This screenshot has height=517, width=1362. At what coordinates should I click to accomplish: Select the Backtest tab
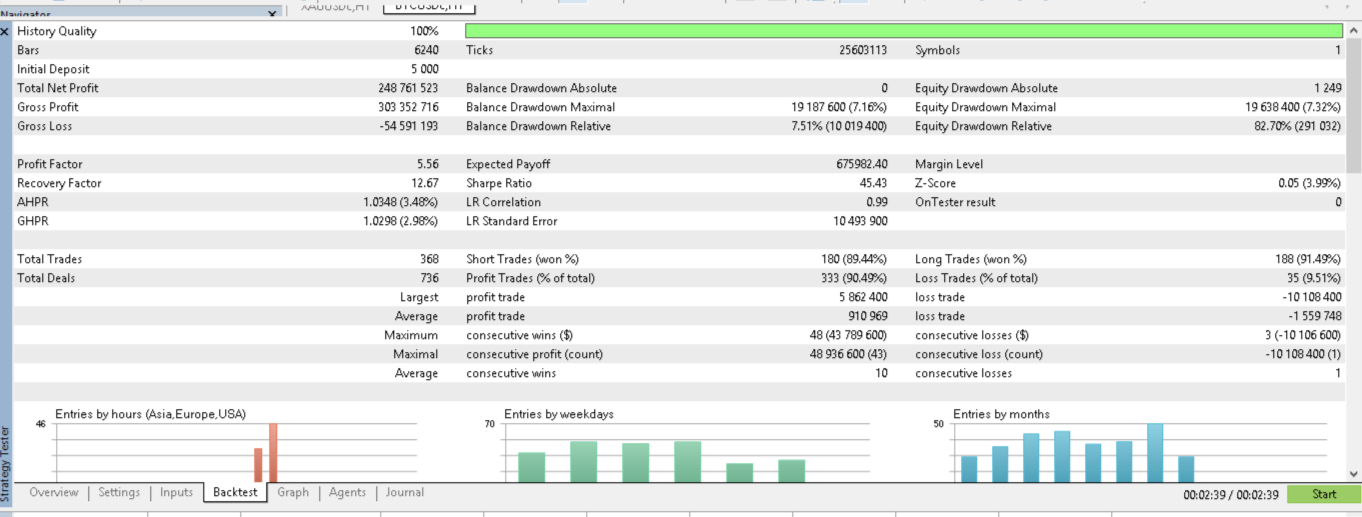(235, 493)
